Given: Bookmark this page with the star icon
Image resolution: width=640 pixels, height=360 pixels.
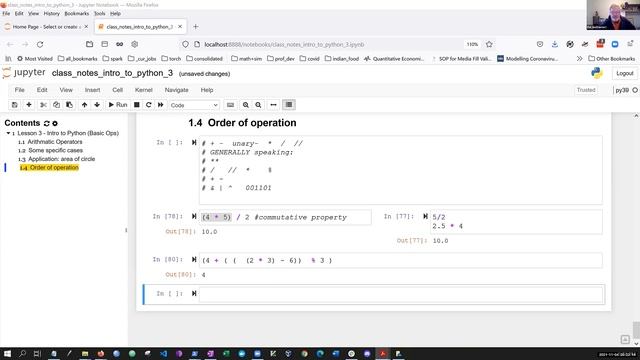Looking at the screenshot, I should tap(489, 44).
